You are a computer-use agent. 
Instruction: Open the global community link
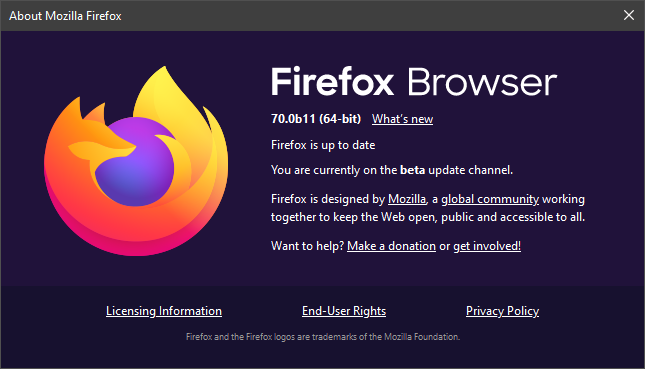click(x=490, y=199)
